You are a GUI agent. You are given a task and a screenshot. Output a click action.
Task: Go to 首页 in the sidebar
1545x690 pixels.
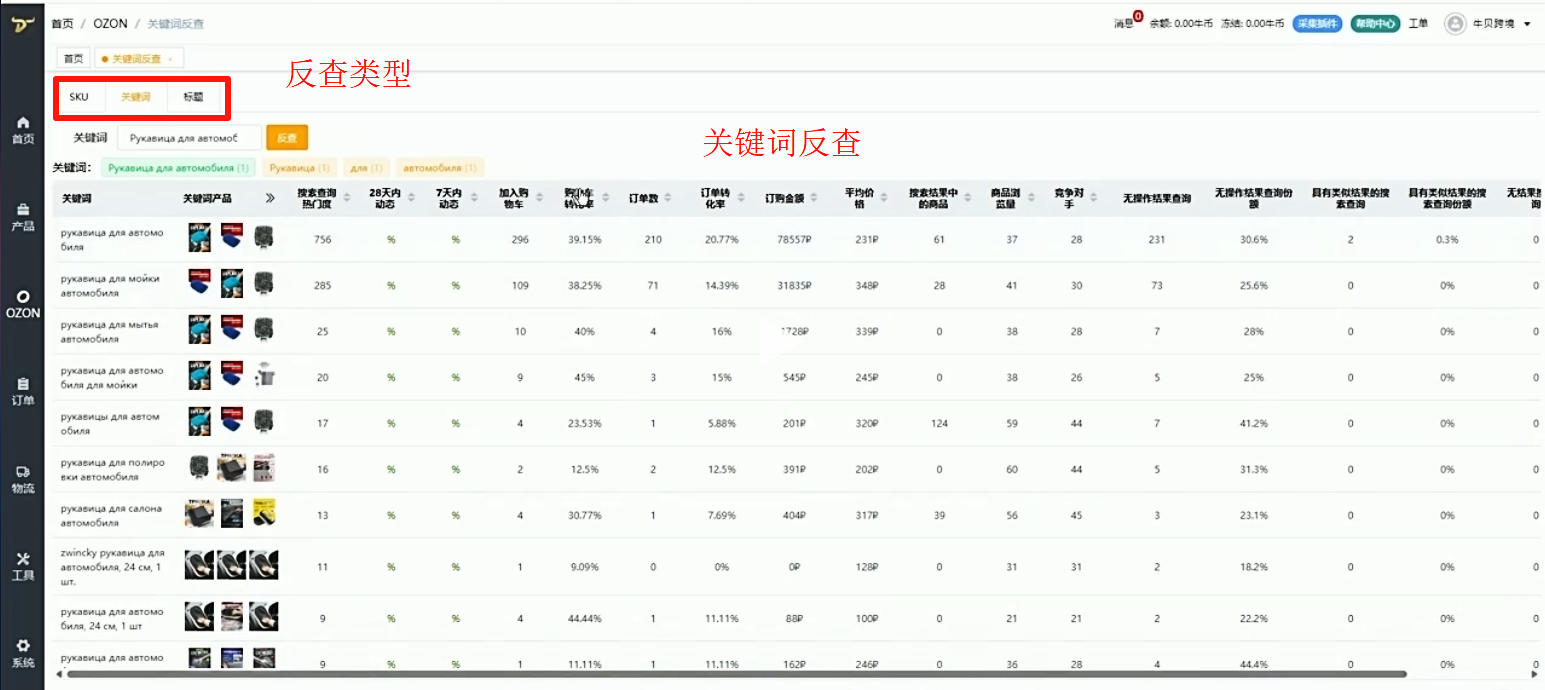tap(22, 130)
